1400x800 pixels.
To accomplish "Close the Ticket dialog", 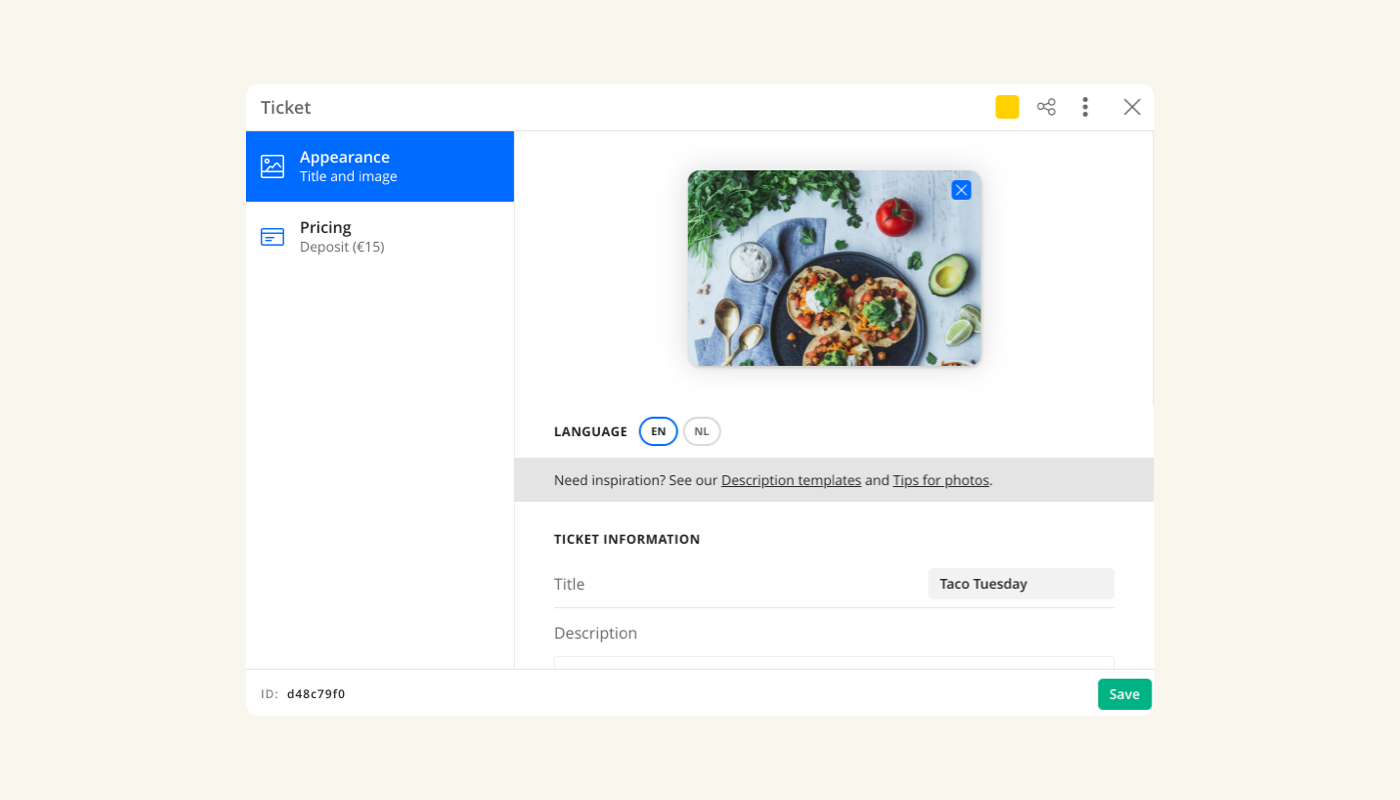I will [1131, 107].
